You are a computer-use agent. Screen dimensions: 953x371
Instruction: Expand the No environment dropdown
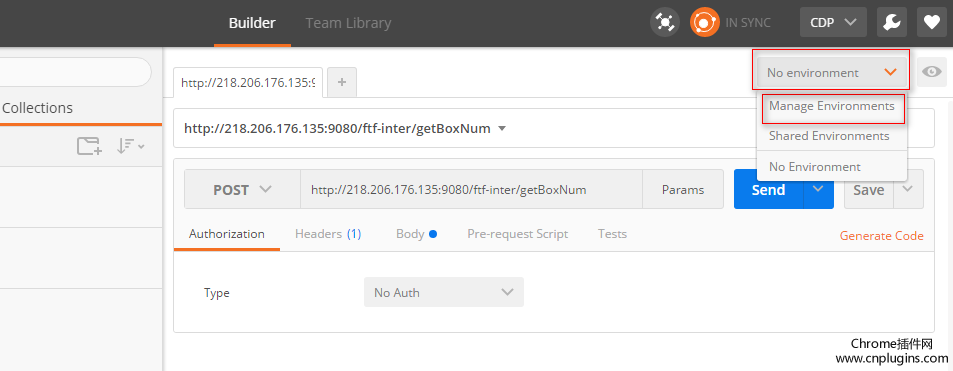click(831, 72)
